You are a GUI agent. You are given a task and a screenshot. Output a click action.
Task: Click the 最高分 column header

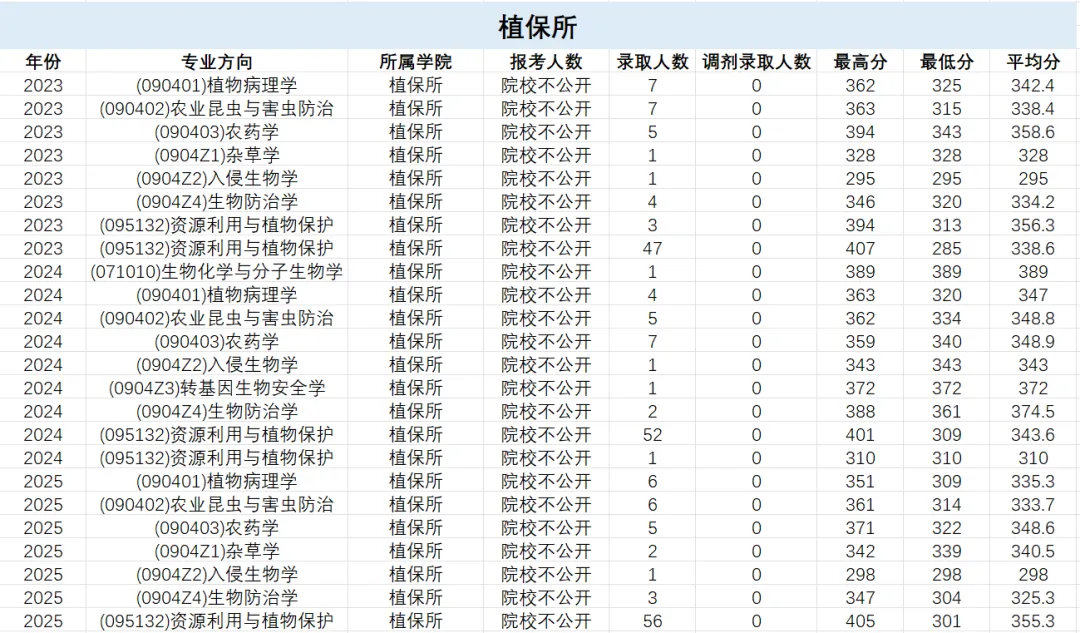pos(860,62)
